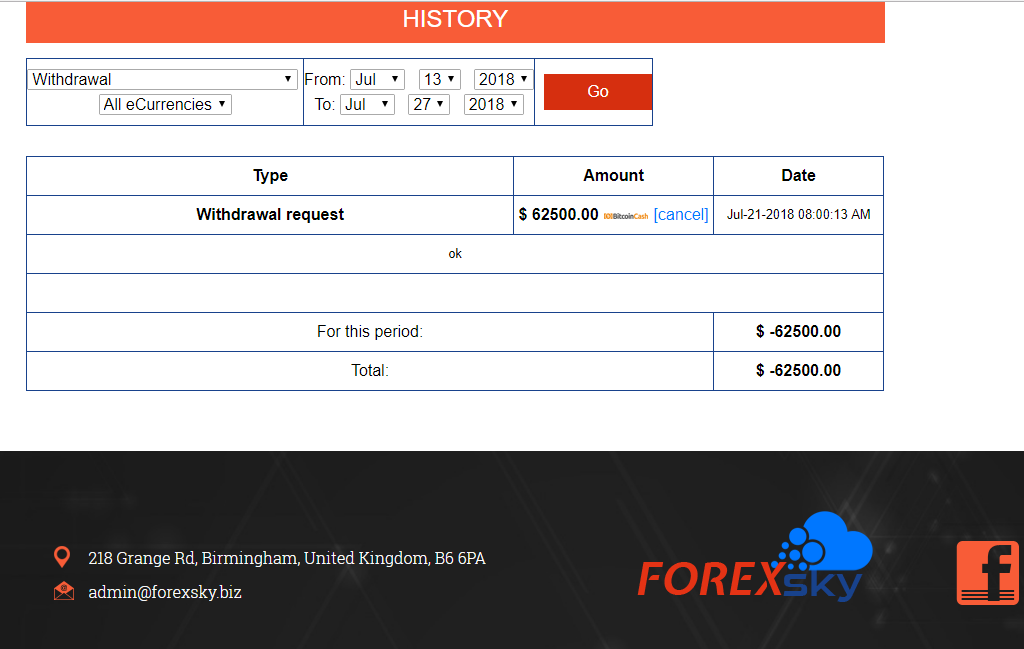Open the From year dropdown

click(x=503, y=79)
